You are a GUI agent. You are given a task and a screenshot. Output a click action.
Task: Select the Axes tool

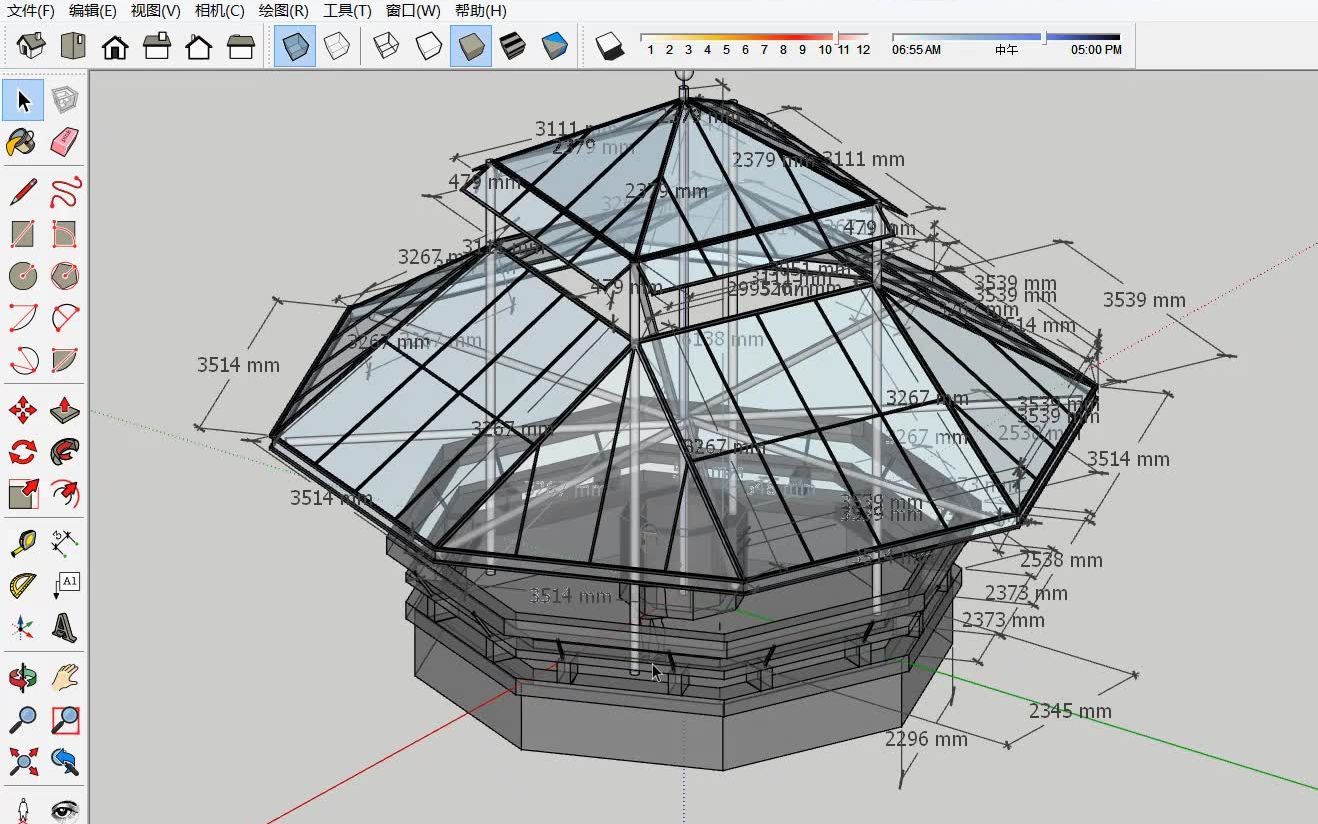point(23,627)
